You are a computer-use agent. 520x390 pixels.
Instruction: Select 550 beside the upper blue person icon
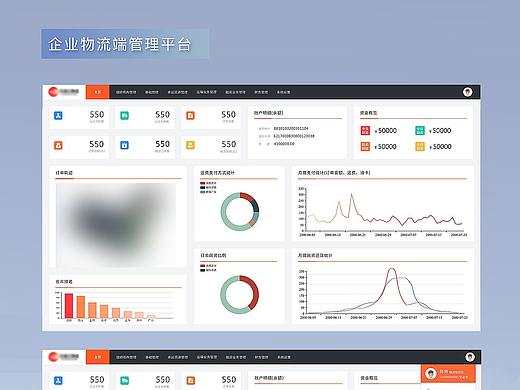97,114
